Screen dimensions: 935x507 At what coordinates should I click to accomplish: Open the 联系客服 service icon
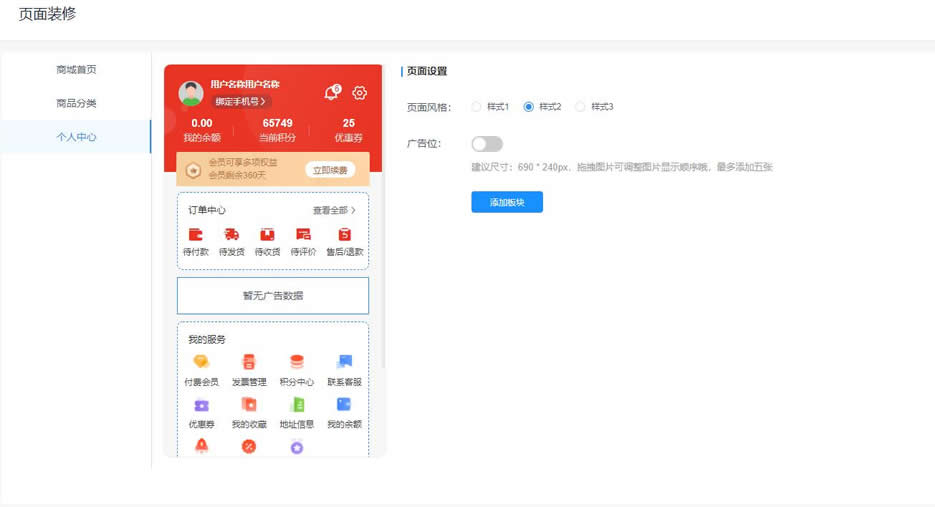344,361
